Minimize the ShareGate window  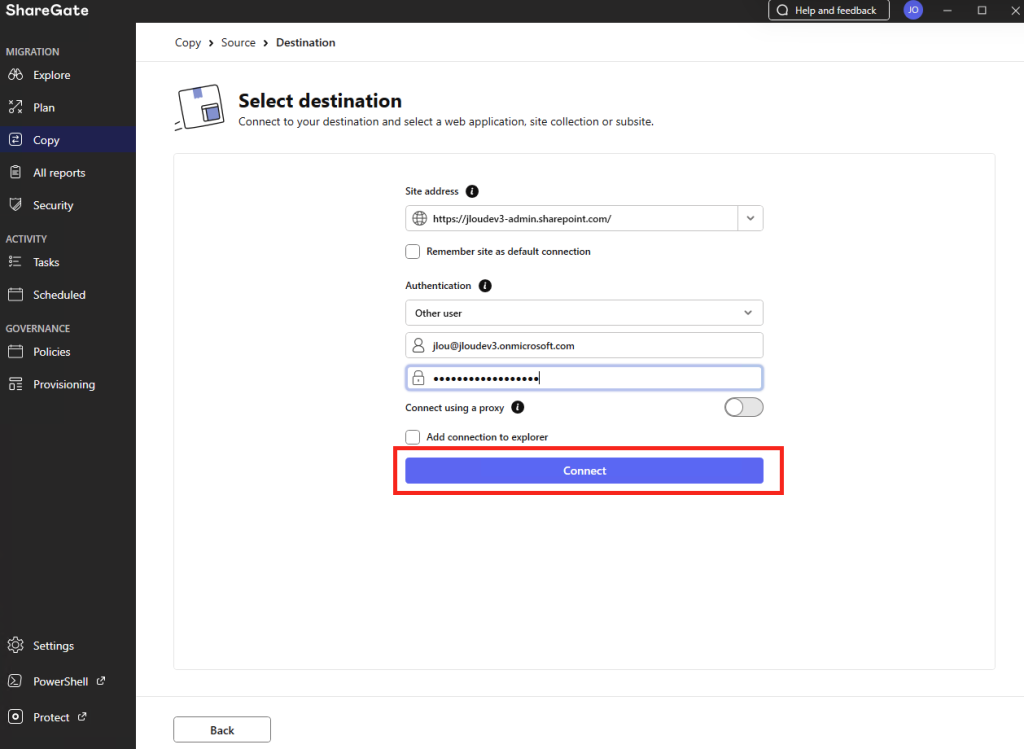pos(947,10)
